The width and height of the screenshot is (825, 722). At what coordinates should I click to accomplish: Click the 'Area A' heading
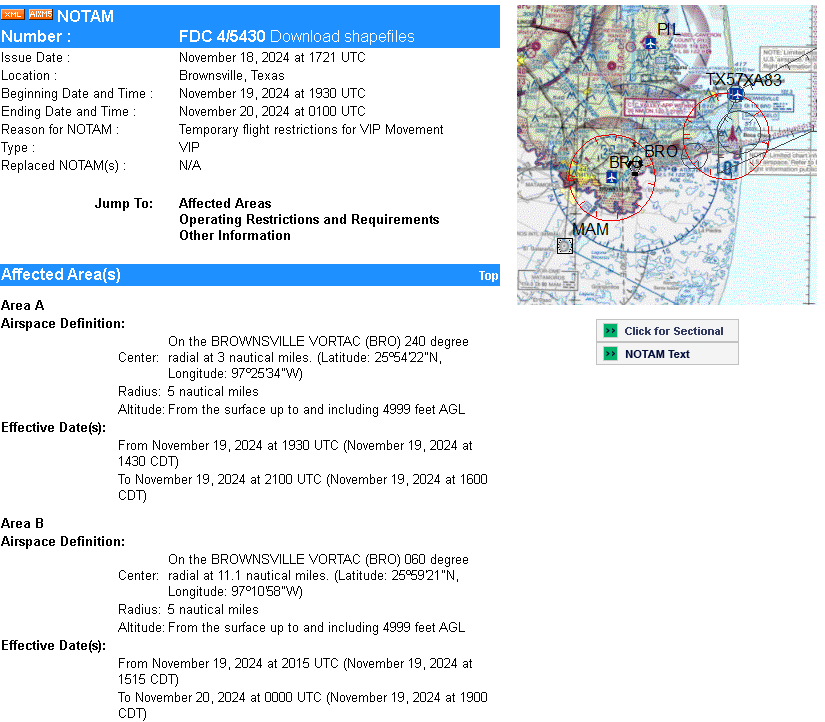pyautogui.click(x=23, y=305)
